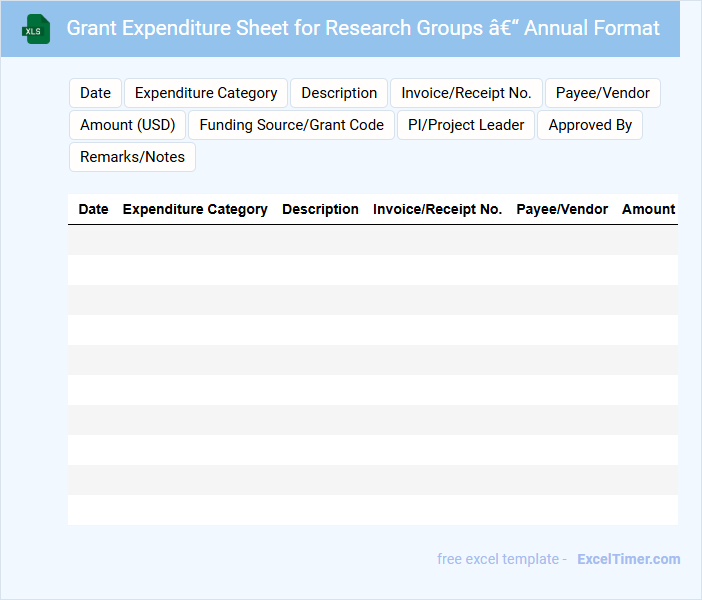Click the Grant Expenditure Sheet title text
The image size is (702, 600).
[363, 28]
